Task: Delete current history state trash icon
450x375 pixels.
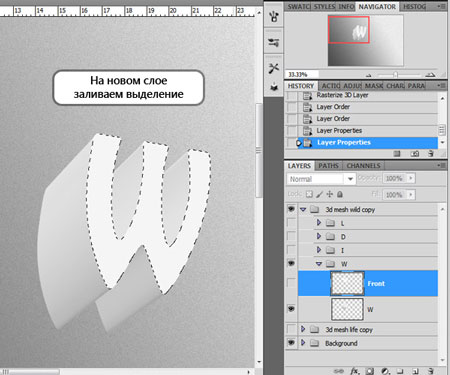Action: coord(431,154)
